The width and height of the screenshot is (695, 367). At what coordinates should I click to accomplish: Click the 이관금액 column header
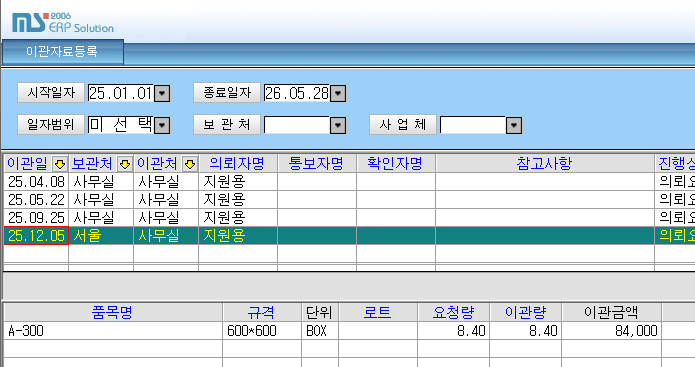coord(612,312)
